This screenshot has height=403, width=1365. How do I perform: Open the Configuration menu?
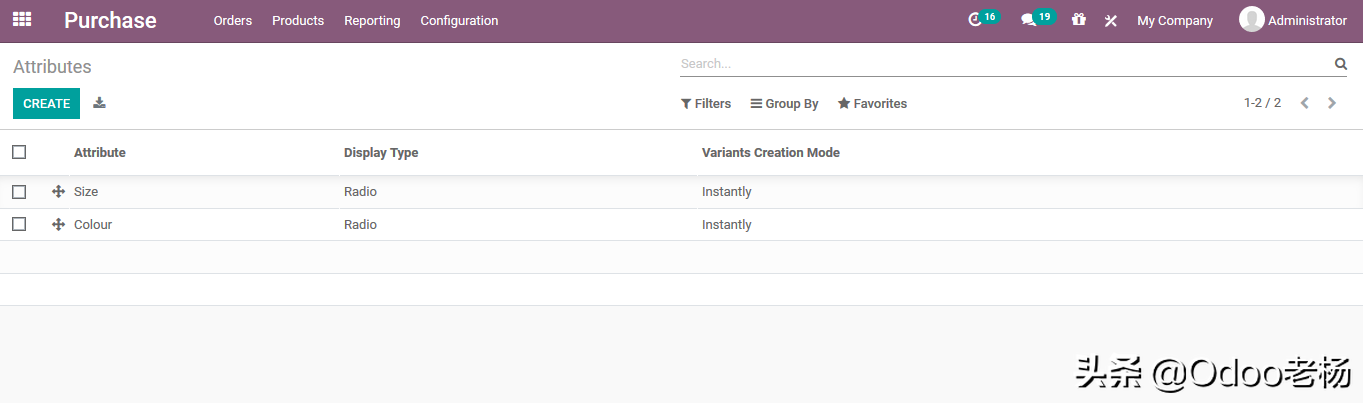459,21
